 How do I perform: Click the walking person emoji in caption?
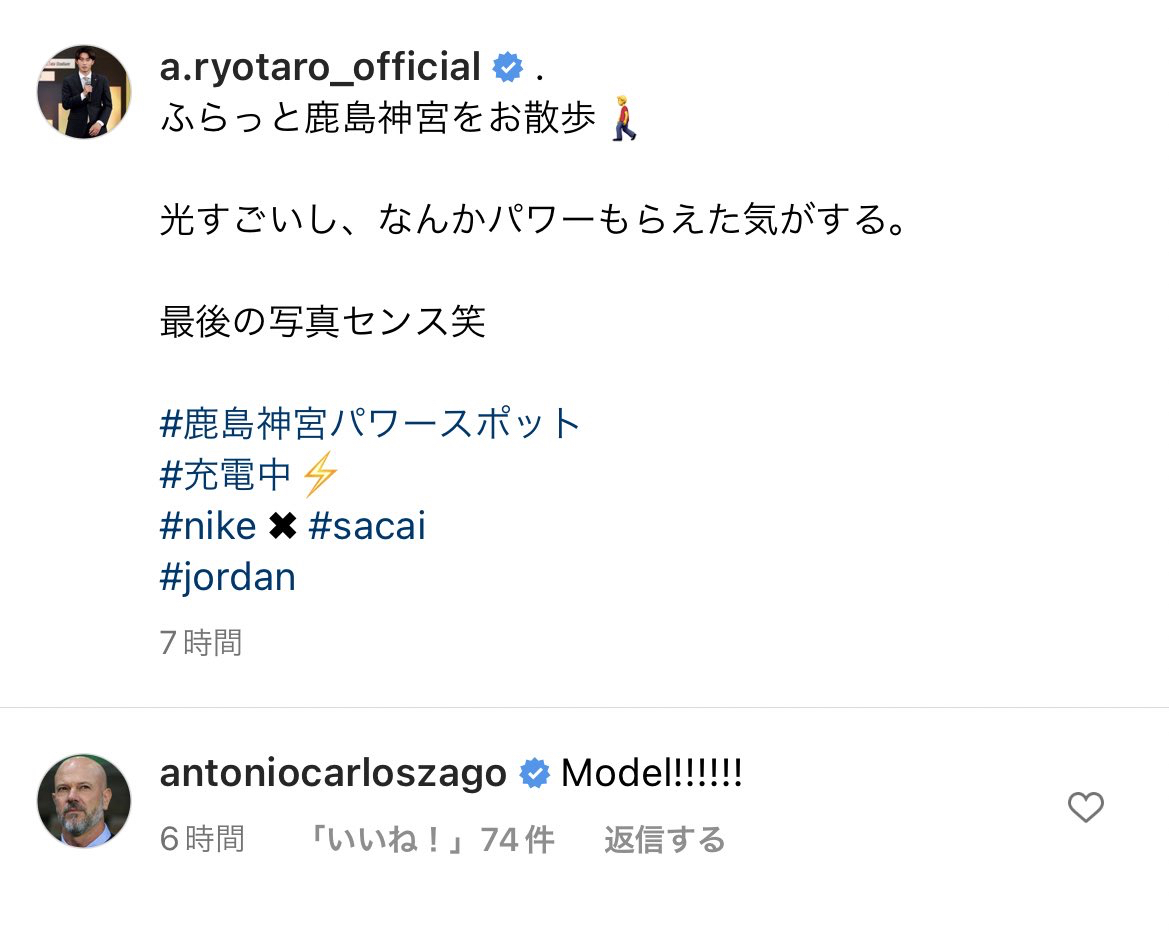[x=624, y=119]
